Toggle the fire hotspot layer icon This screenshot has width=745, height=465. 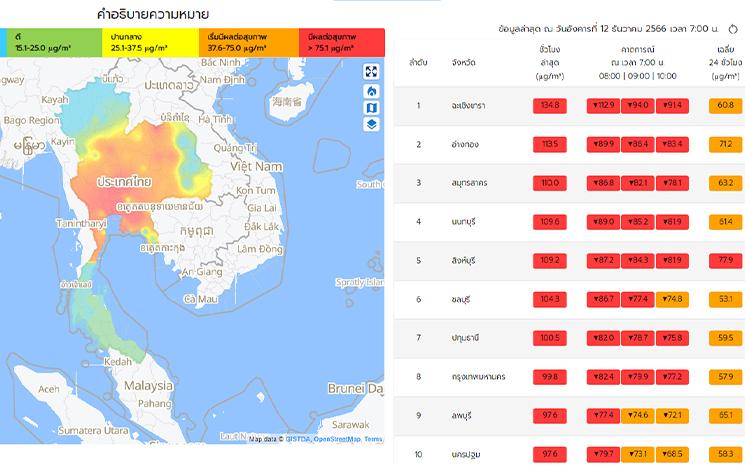click(x=371, y=91)
